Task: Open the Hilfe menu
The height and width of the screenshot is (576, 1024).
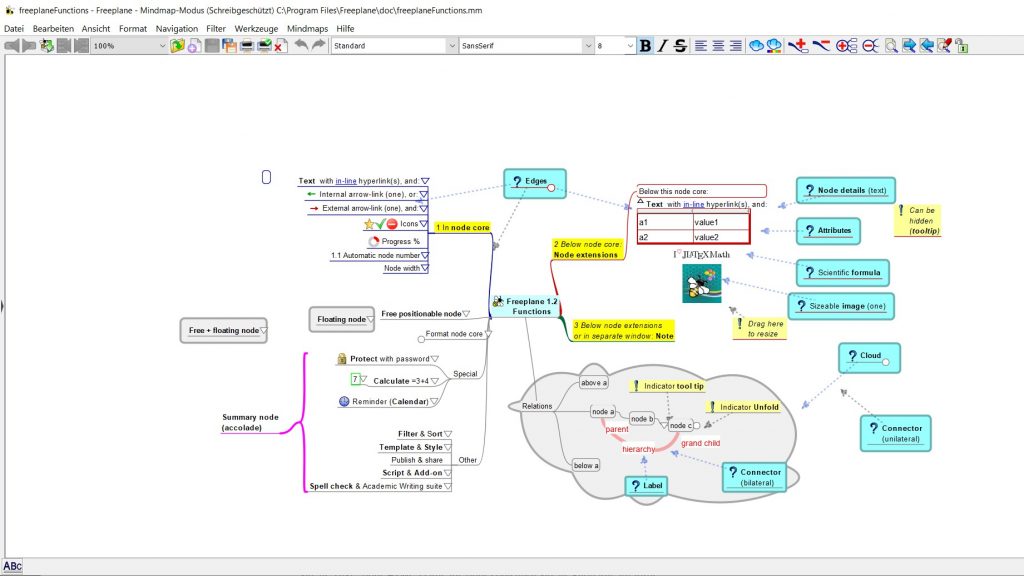Action: click(345, 29)
